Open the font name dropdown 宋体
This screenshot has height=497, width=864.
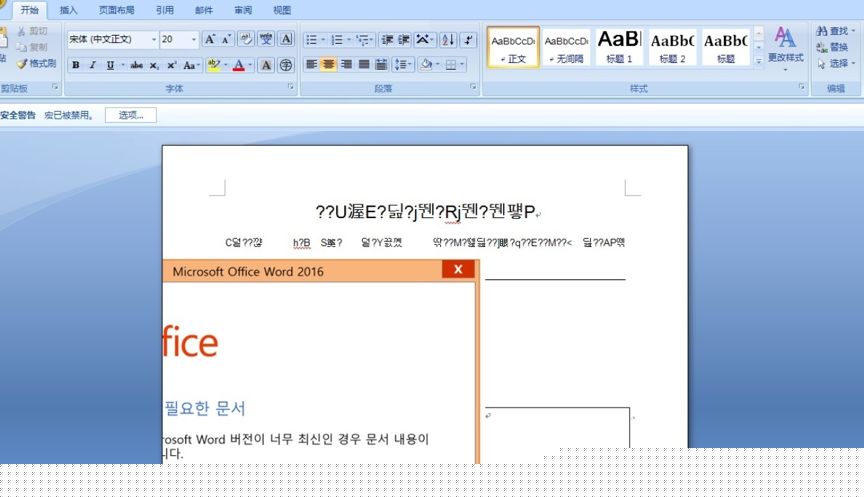[154, 40]
